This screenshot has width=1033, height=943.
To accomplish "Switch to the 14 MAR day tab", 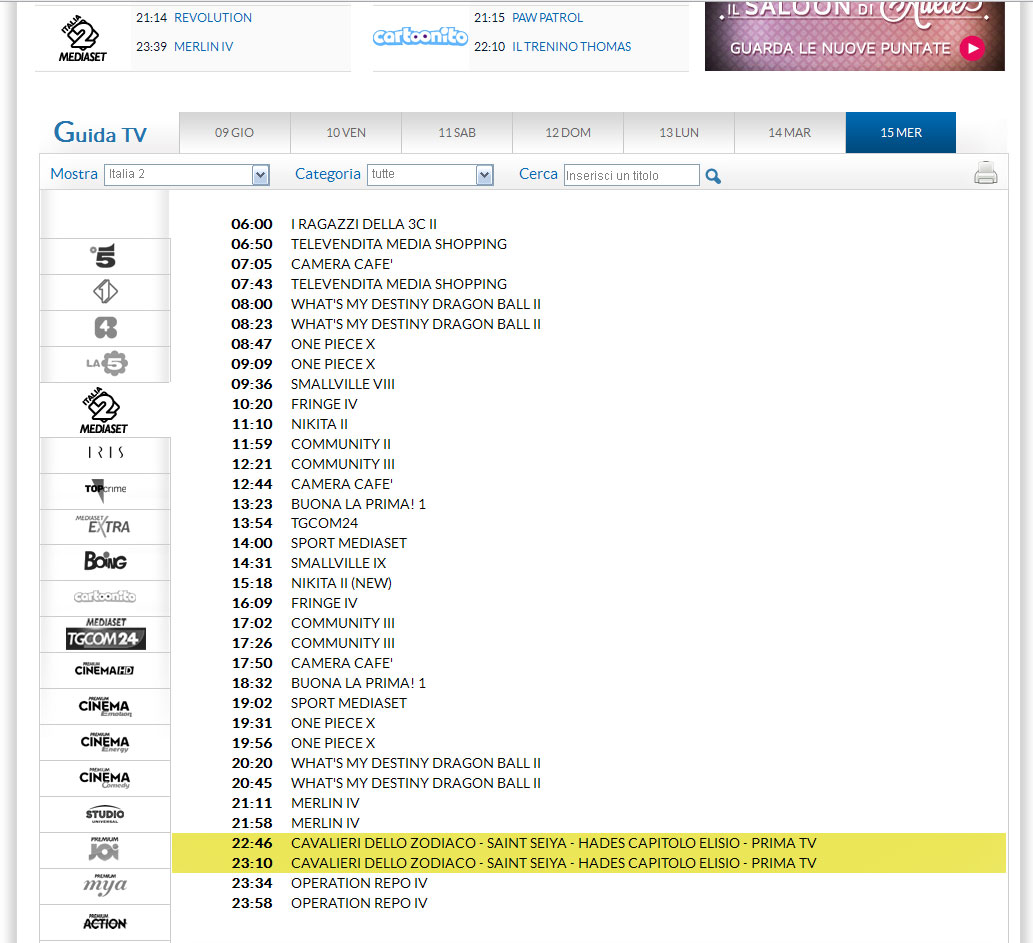I will point(789,132).
